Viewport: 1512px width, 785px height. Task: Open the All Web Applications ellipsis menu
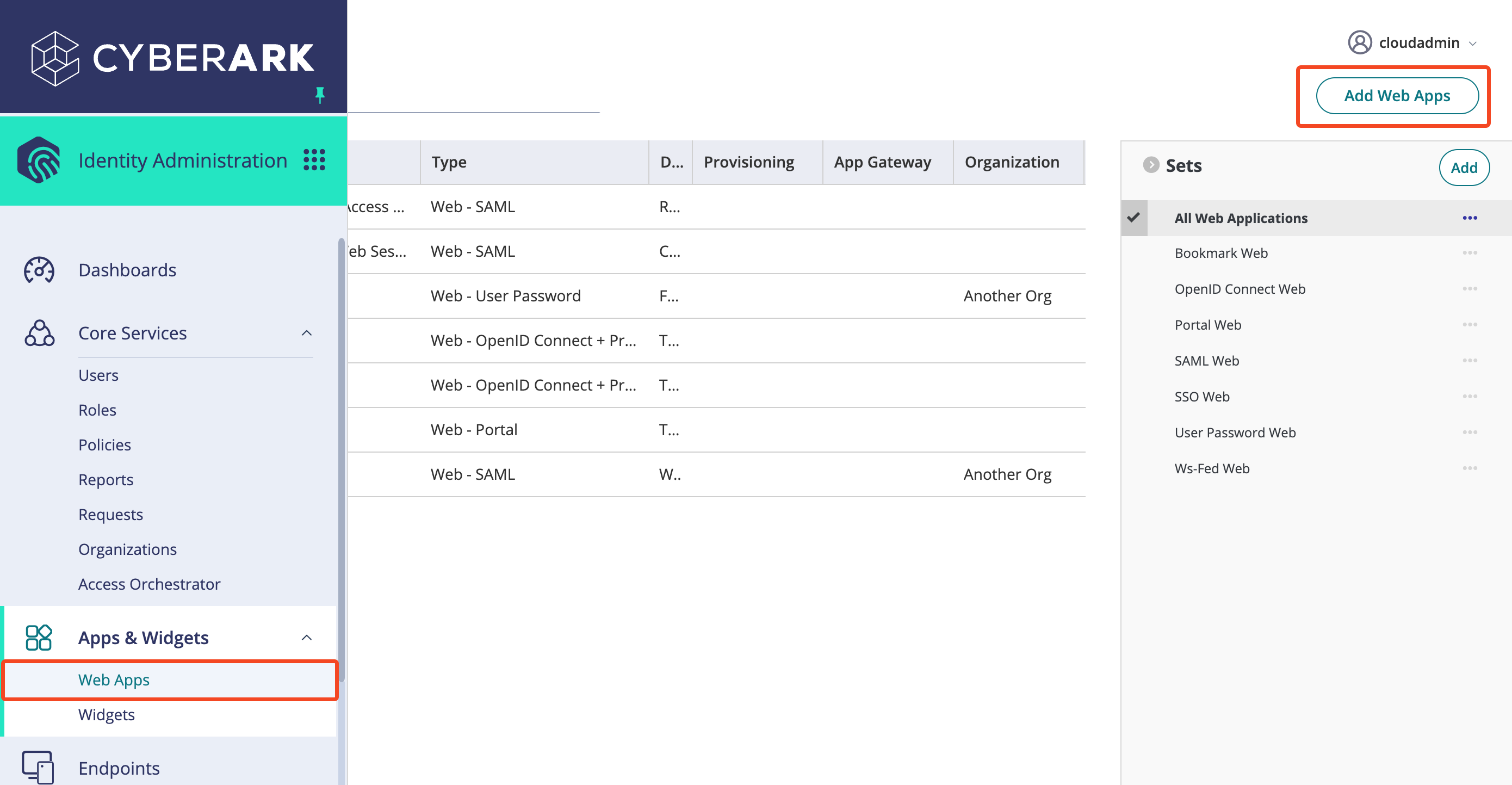click(1469, 218)
